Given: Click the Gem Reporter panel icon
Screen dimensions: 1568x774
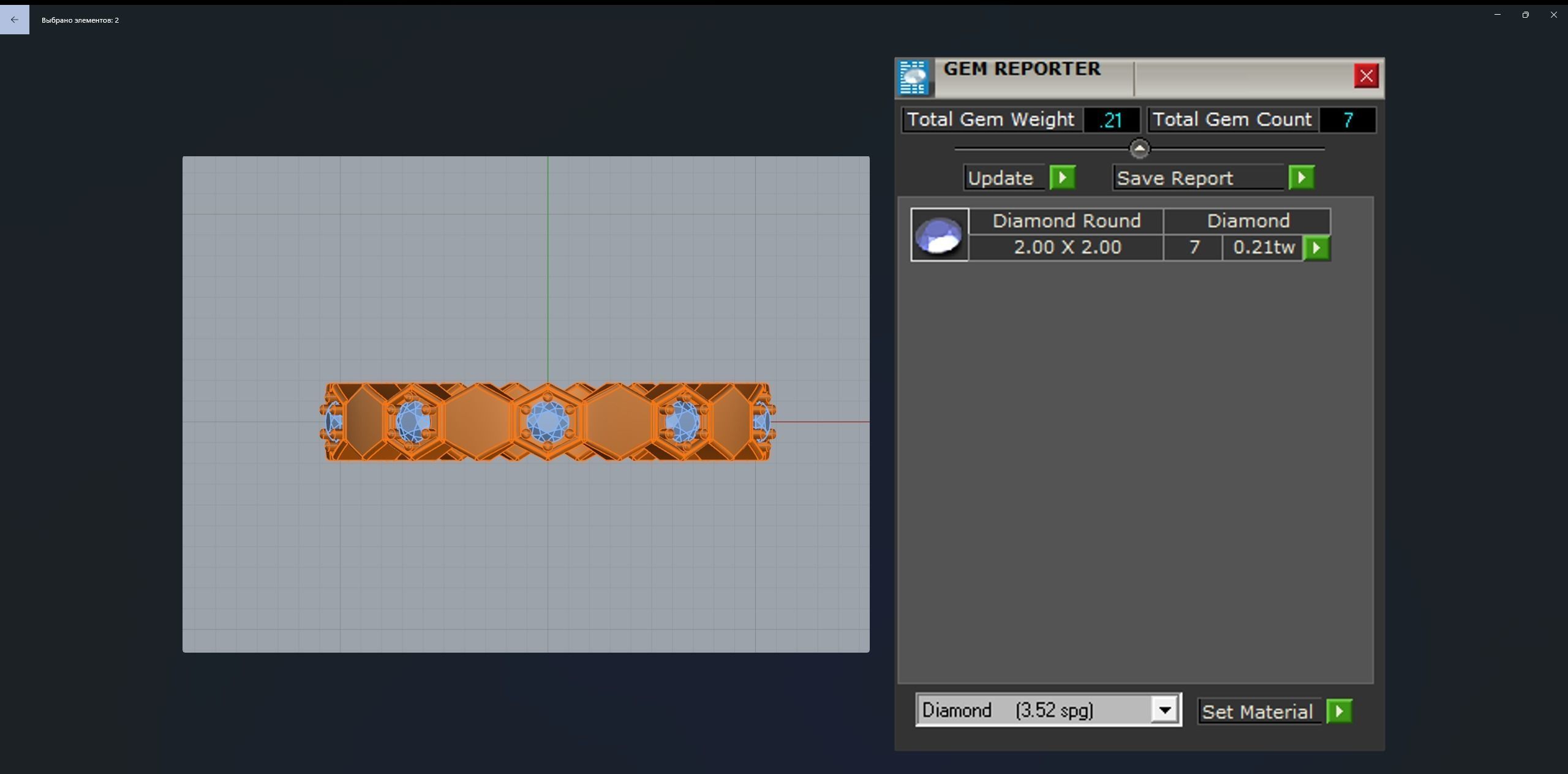Looking at the screenshot, I should pos(913,78).
